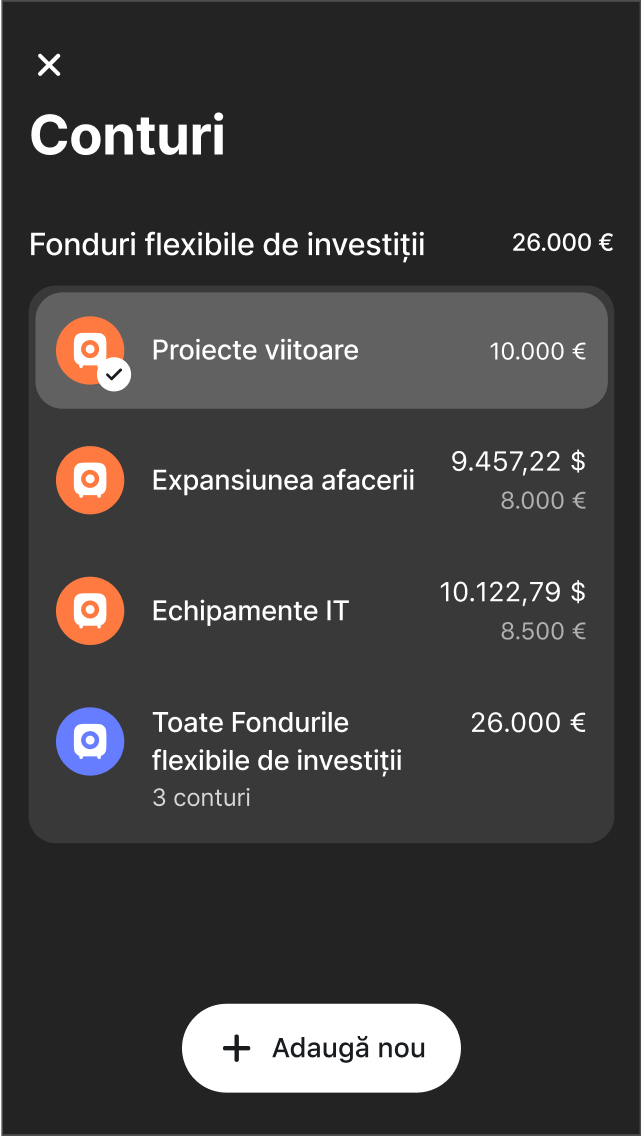Click the 10.122,79 $ balance amount
This screenshot has width=641, height=1136.
512,592
